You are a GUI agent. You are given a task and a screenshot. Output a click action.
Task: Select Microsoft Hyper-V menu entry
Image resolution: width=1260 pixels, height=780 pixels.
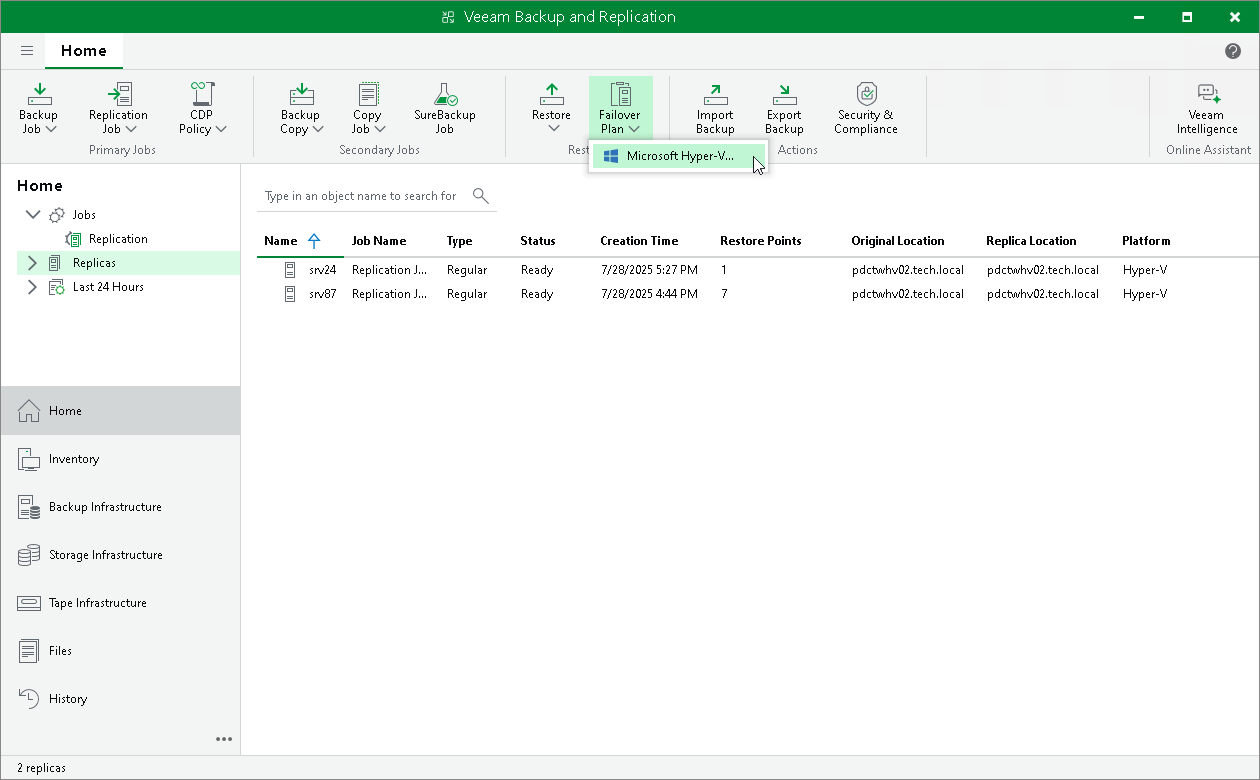pyautogui.click(x=678, y=156)
